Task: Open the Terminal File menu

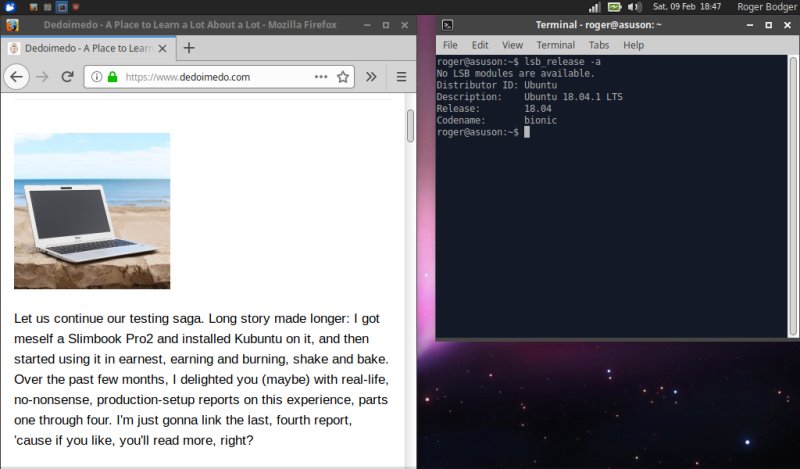Action: tap(450, 45)
